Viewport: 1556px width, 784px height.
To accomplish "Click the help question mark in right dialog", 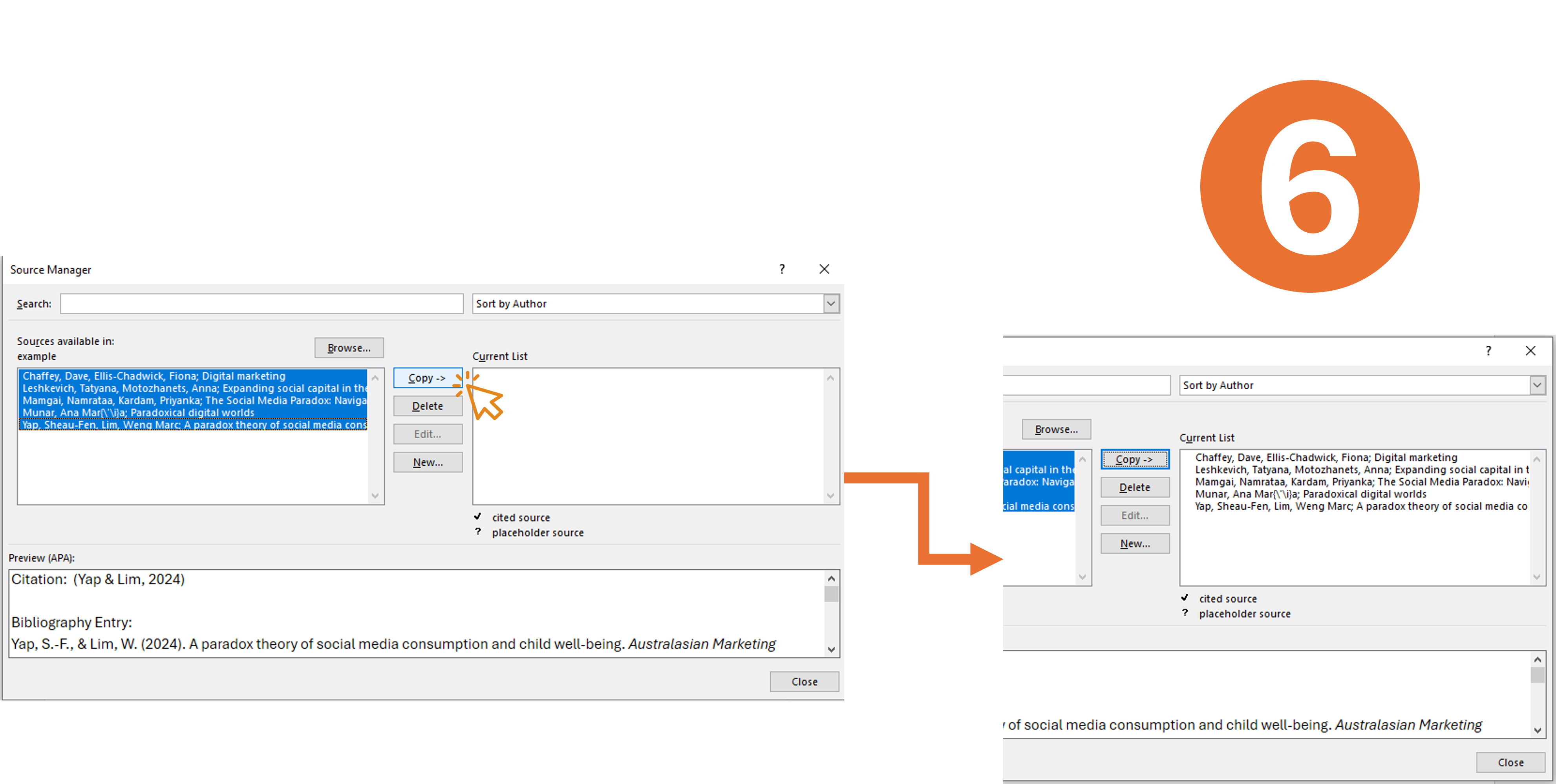I will (x=1488, y=351).
